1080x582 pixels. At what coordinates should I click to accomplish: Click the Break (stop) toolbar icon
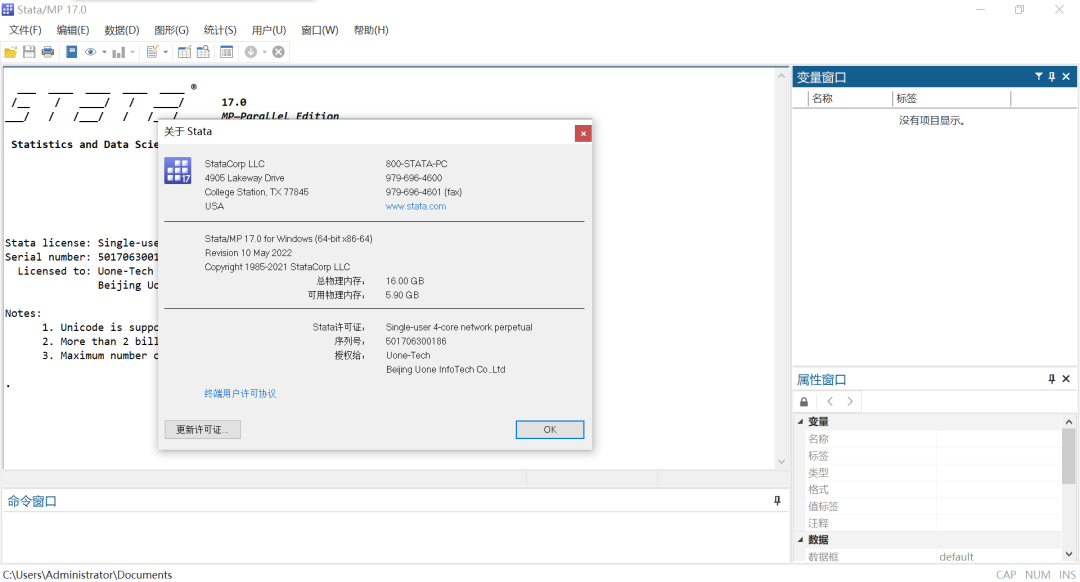pos(279,52)
